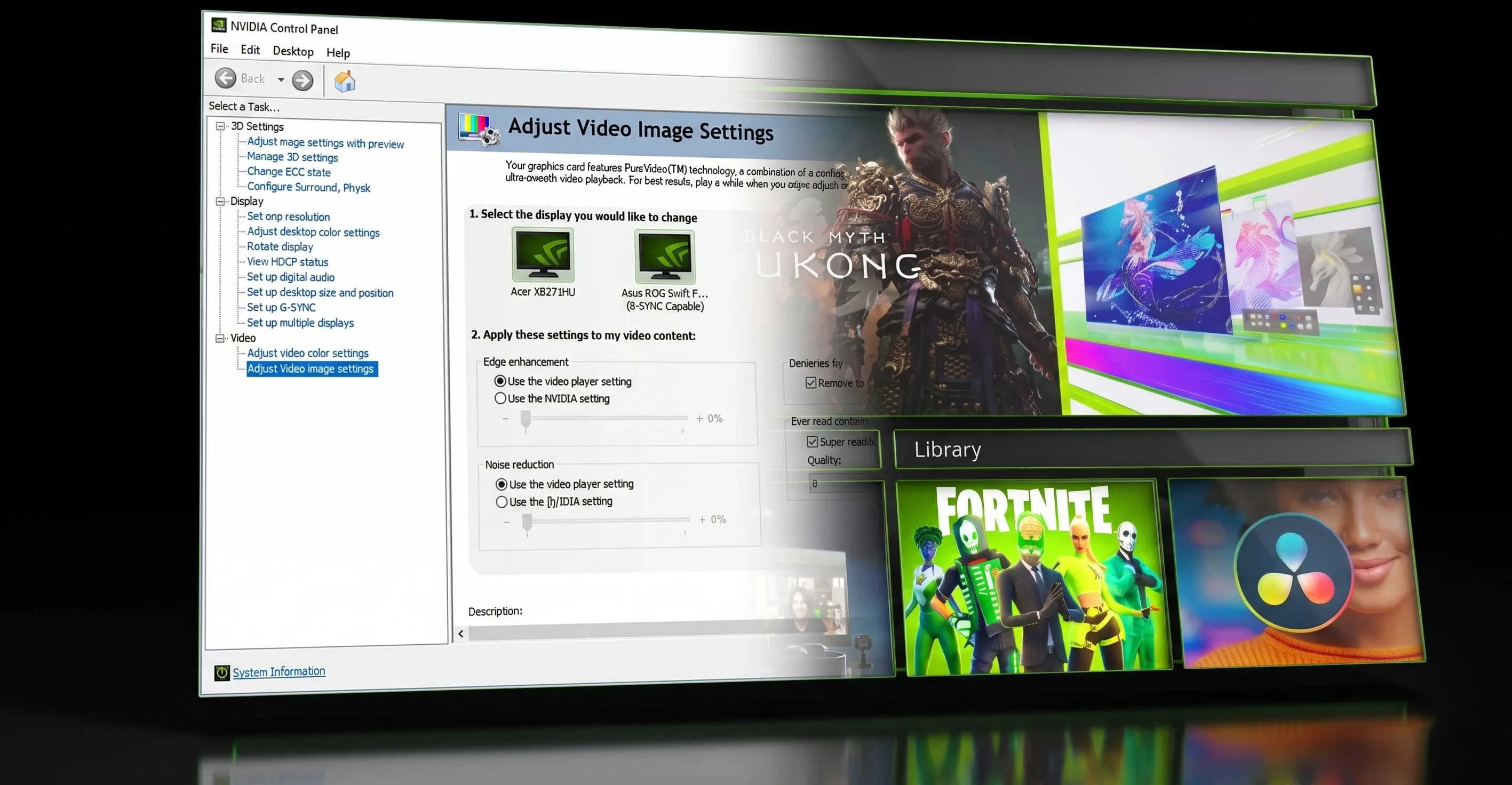
Task: Select edge enhancement video player setting
Action: pyautogui.click(x=500, y=381)
